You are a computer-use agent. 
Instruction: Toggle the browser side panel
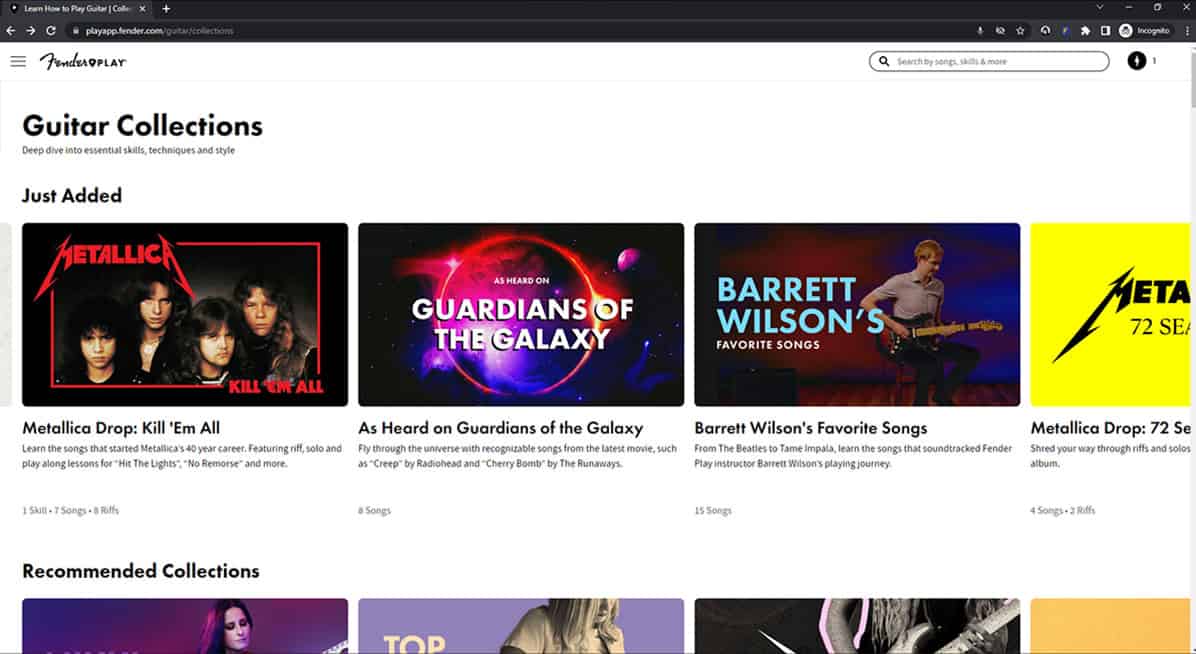1105,31
